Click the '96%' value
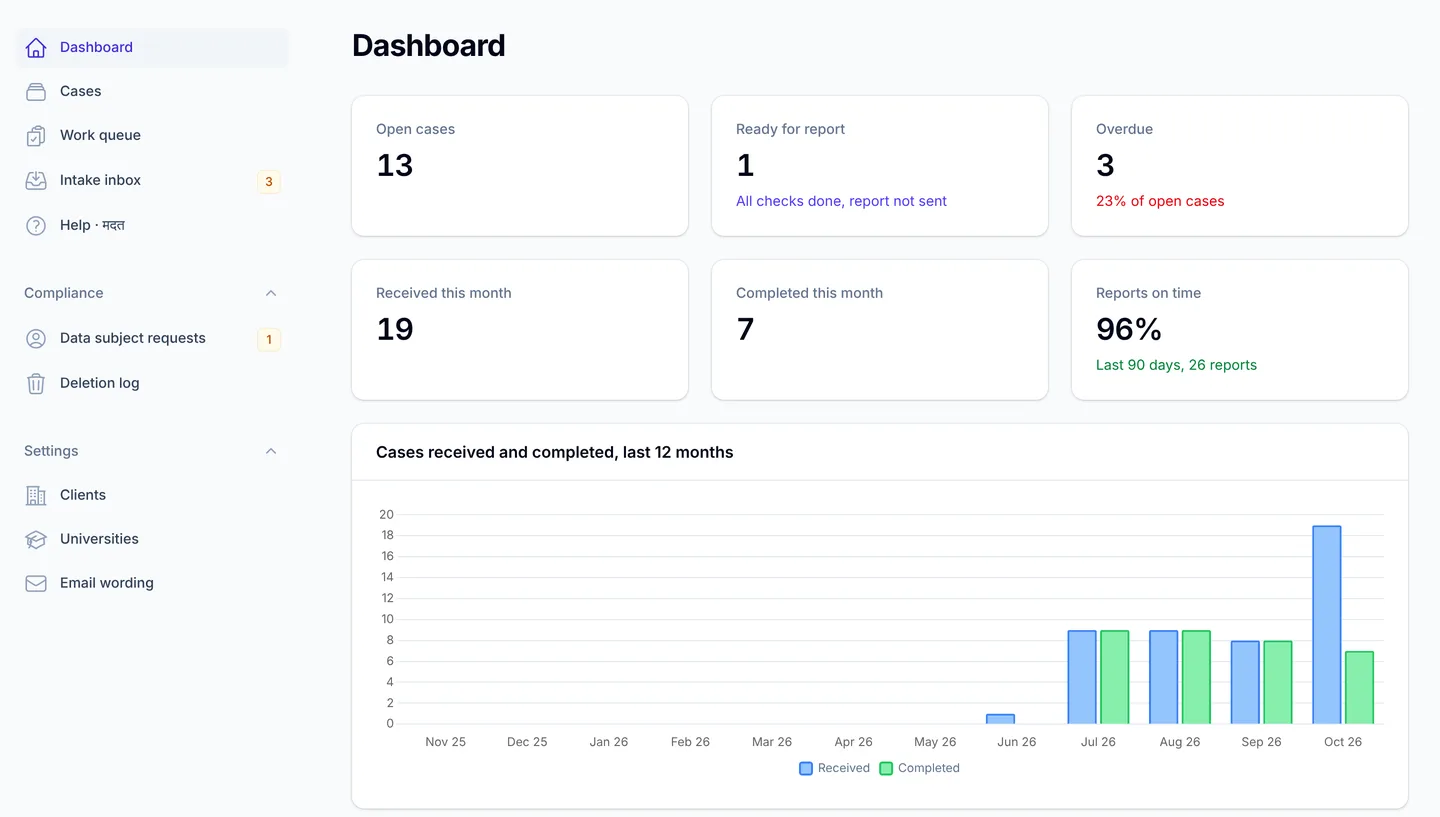The image size is (1440, 817). click(1129, 329)
